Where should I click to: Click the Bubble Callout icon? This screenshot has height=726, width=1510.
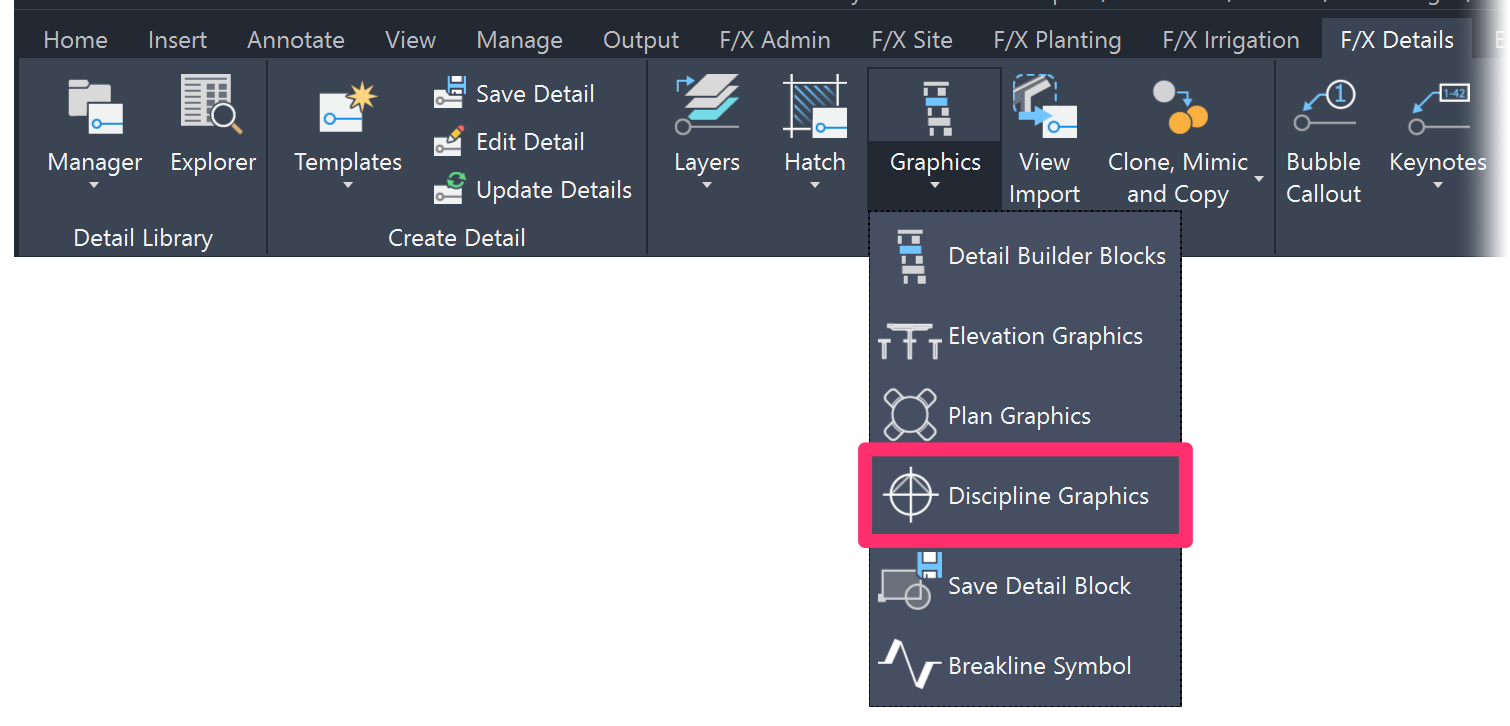[1323, 107]
